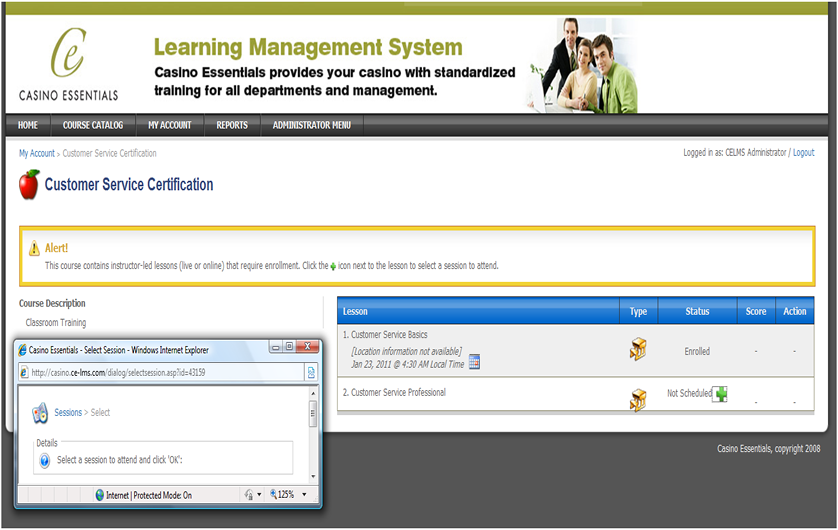
Task: Click the 'Learning Management System' banner heading
Action: [x=308, y=48]
